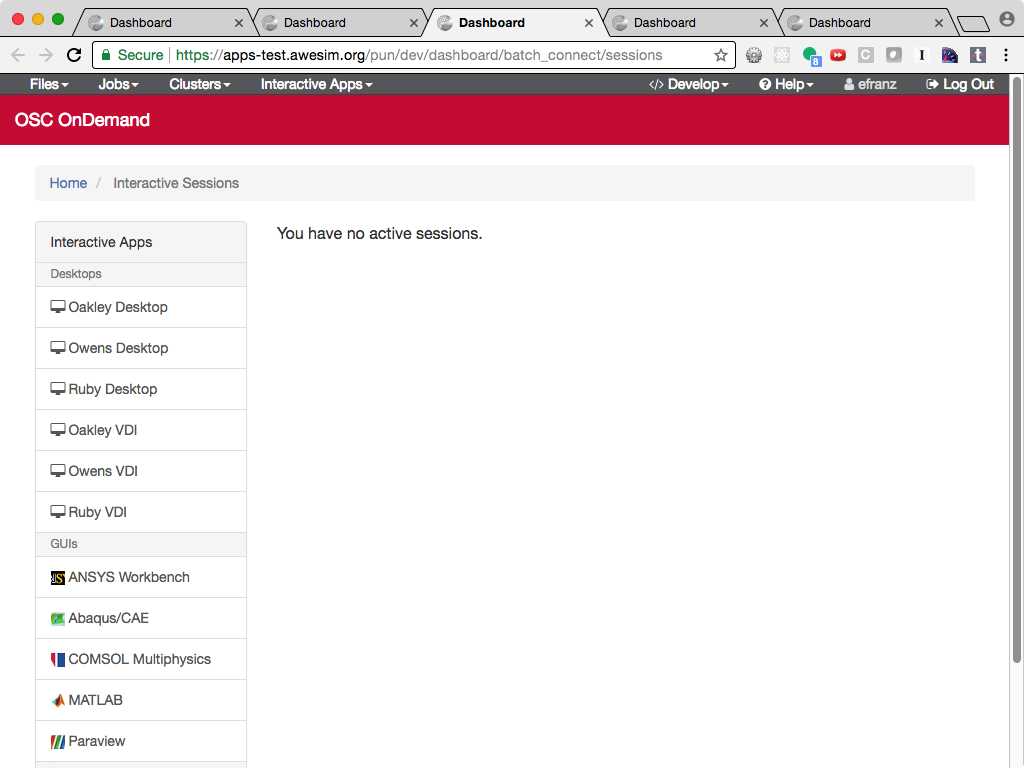Click the ANSYS Workbench app icon
The height and width of the screenshot is (768, 1024).
tap(57, 578)
